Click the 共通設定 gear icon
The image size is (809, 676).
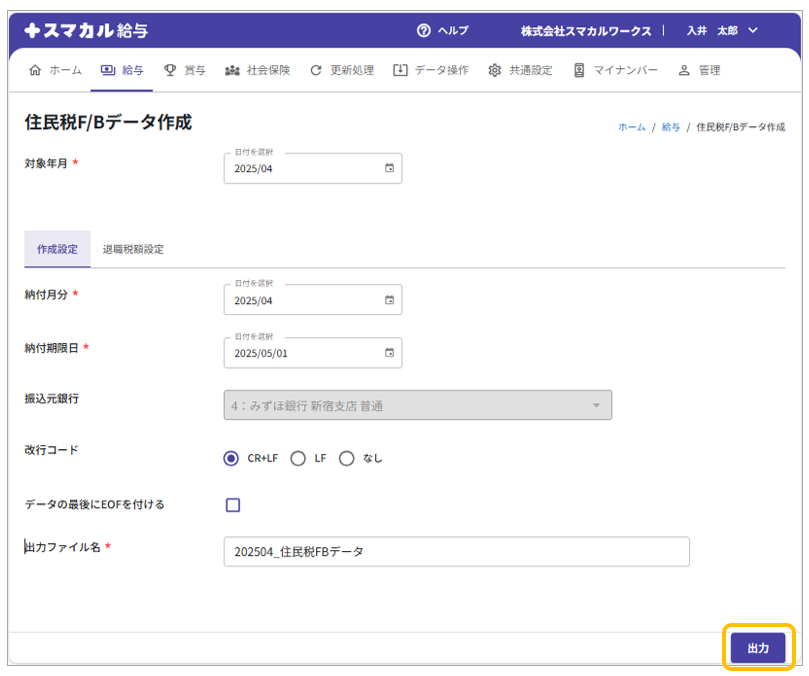(x=494, y=70)
